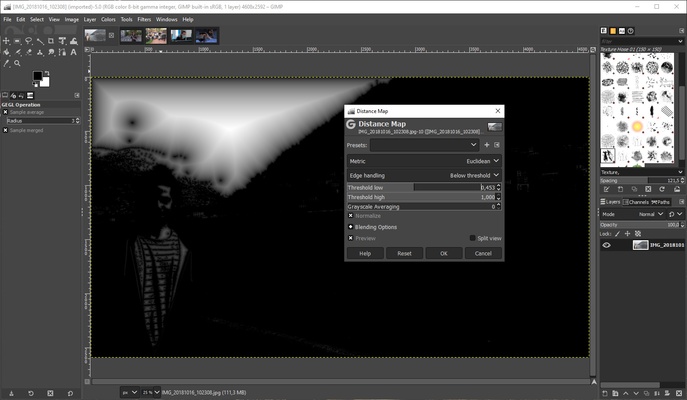Click the delete brush icon

point(648,189)
